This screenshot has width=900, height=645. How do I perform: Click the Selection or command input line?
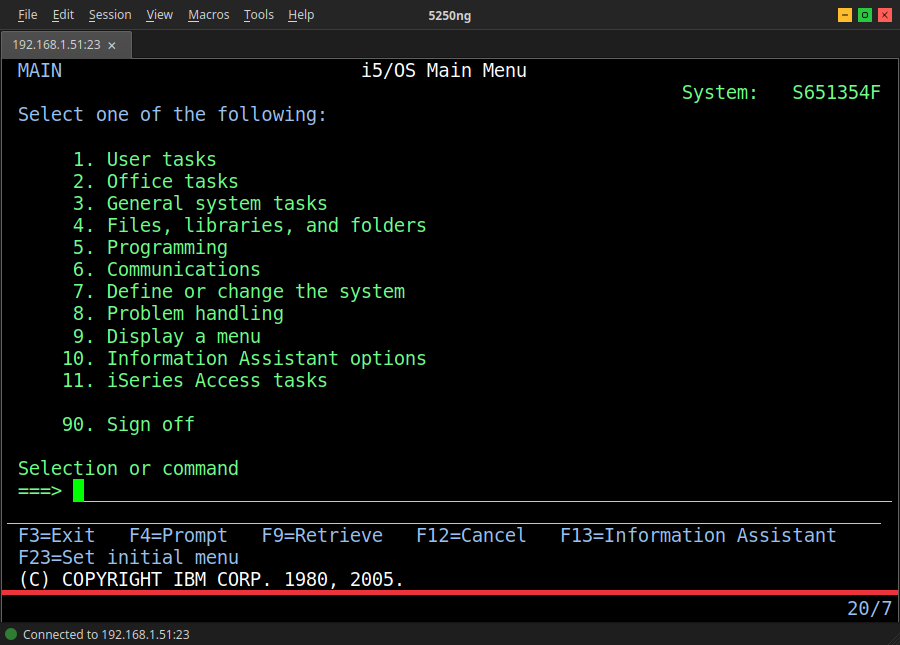point(482,491)
